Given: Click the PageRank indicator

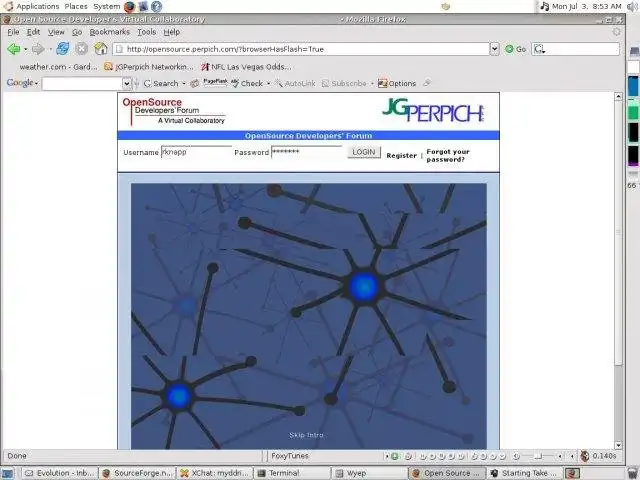Looking at the screenshot, I should [215, 82].
